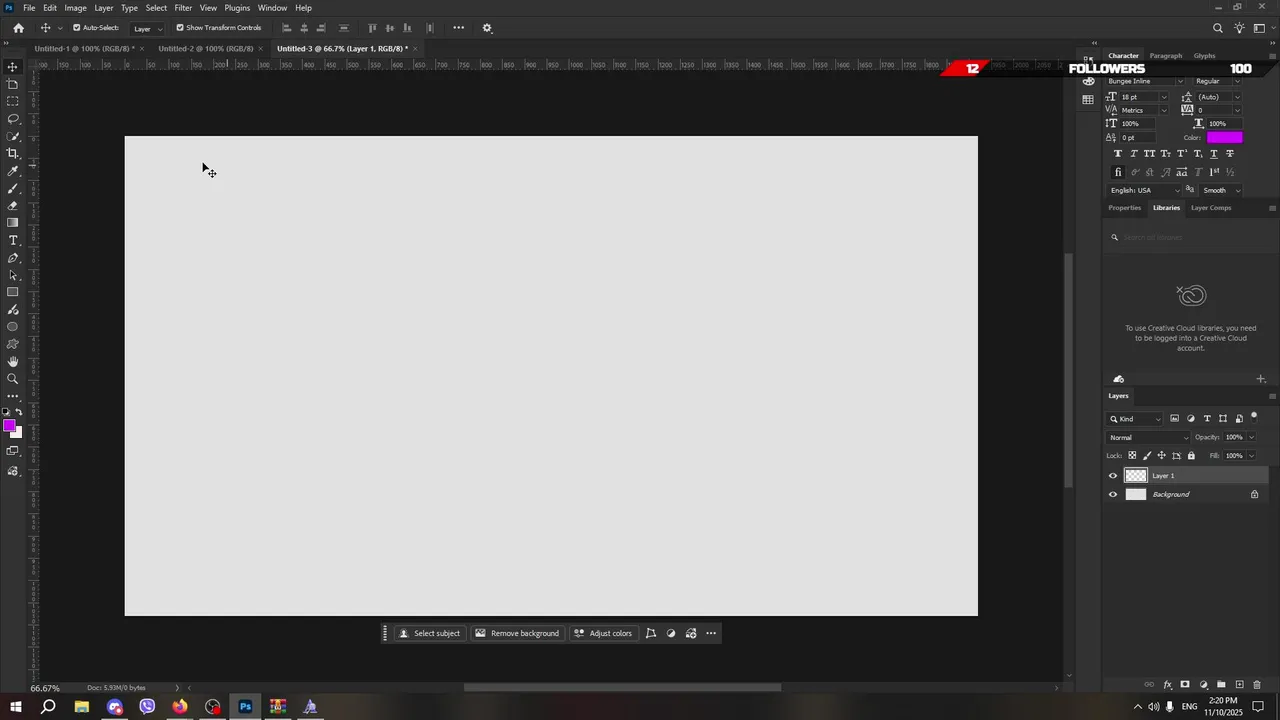
Task: Create a new layer plus icon
Action: pyautogui.click(x=1239, y=685)
